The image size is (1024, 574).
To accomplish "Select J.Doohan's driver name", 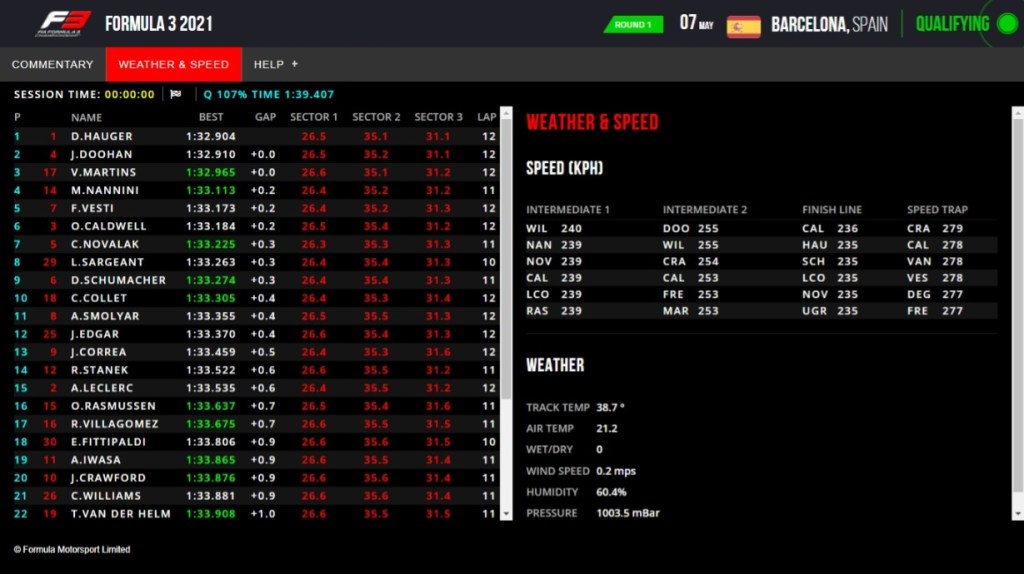I will point(101,154).
